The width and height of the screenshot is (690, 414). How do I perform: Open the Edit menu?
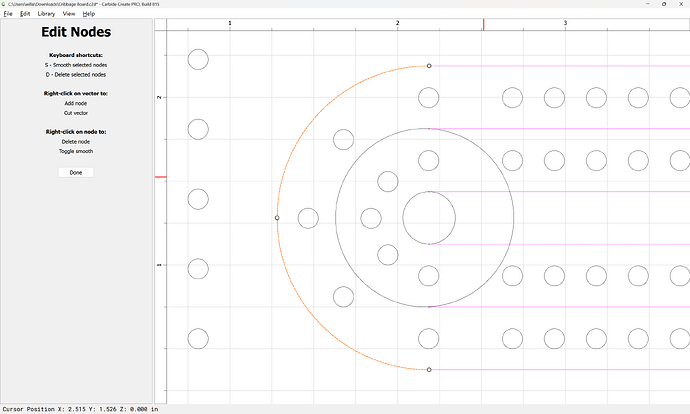tap(25, 14)
